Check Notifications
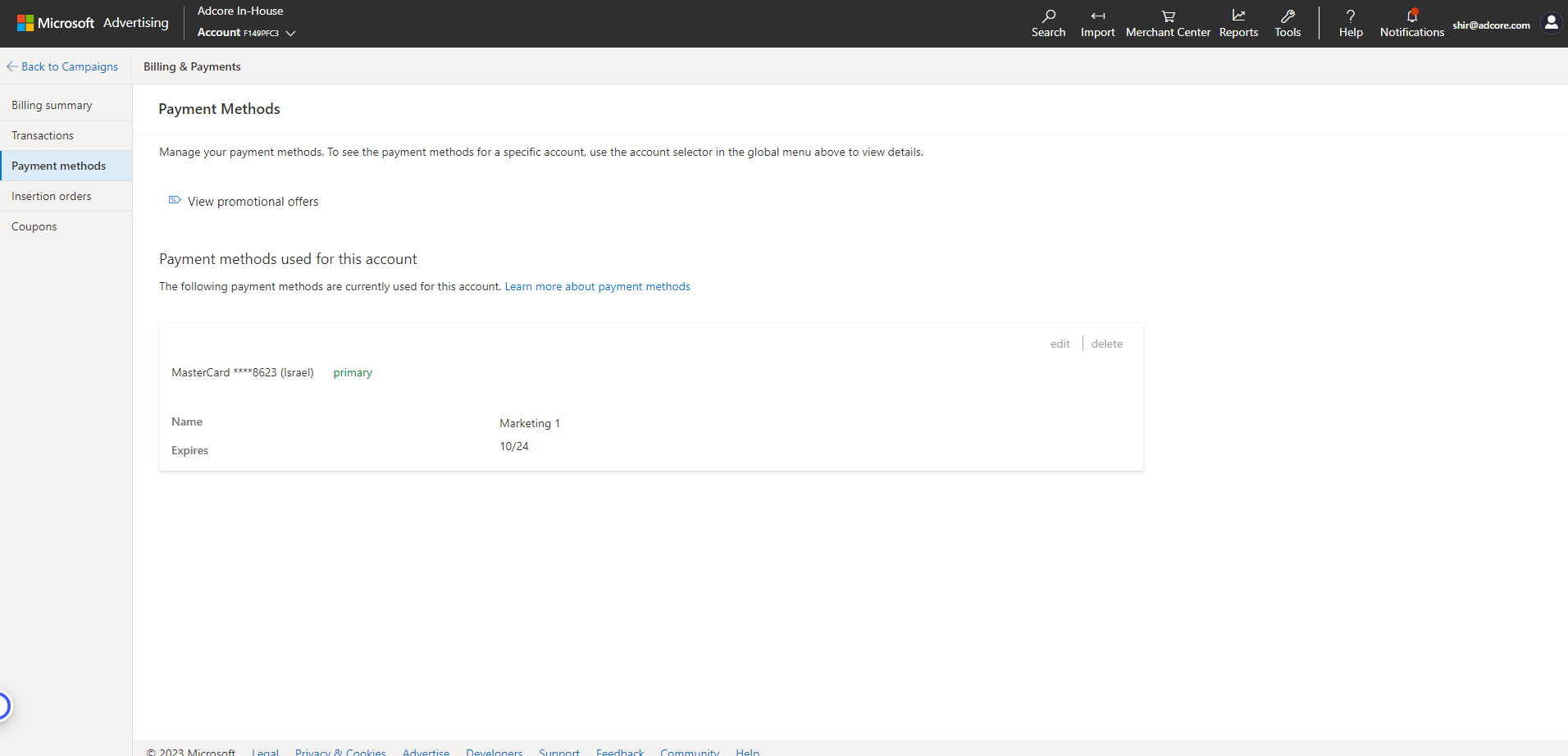1568x756 pixels. 1411,23
